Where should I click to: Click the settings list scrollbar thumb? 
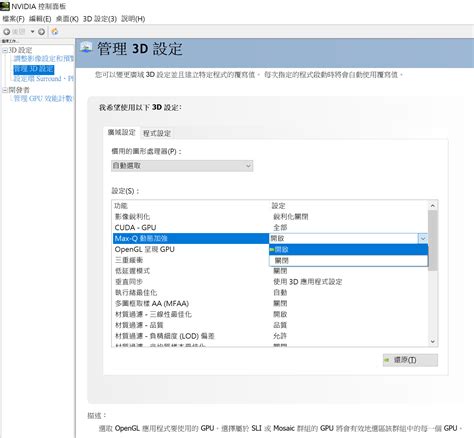point(433,241)
